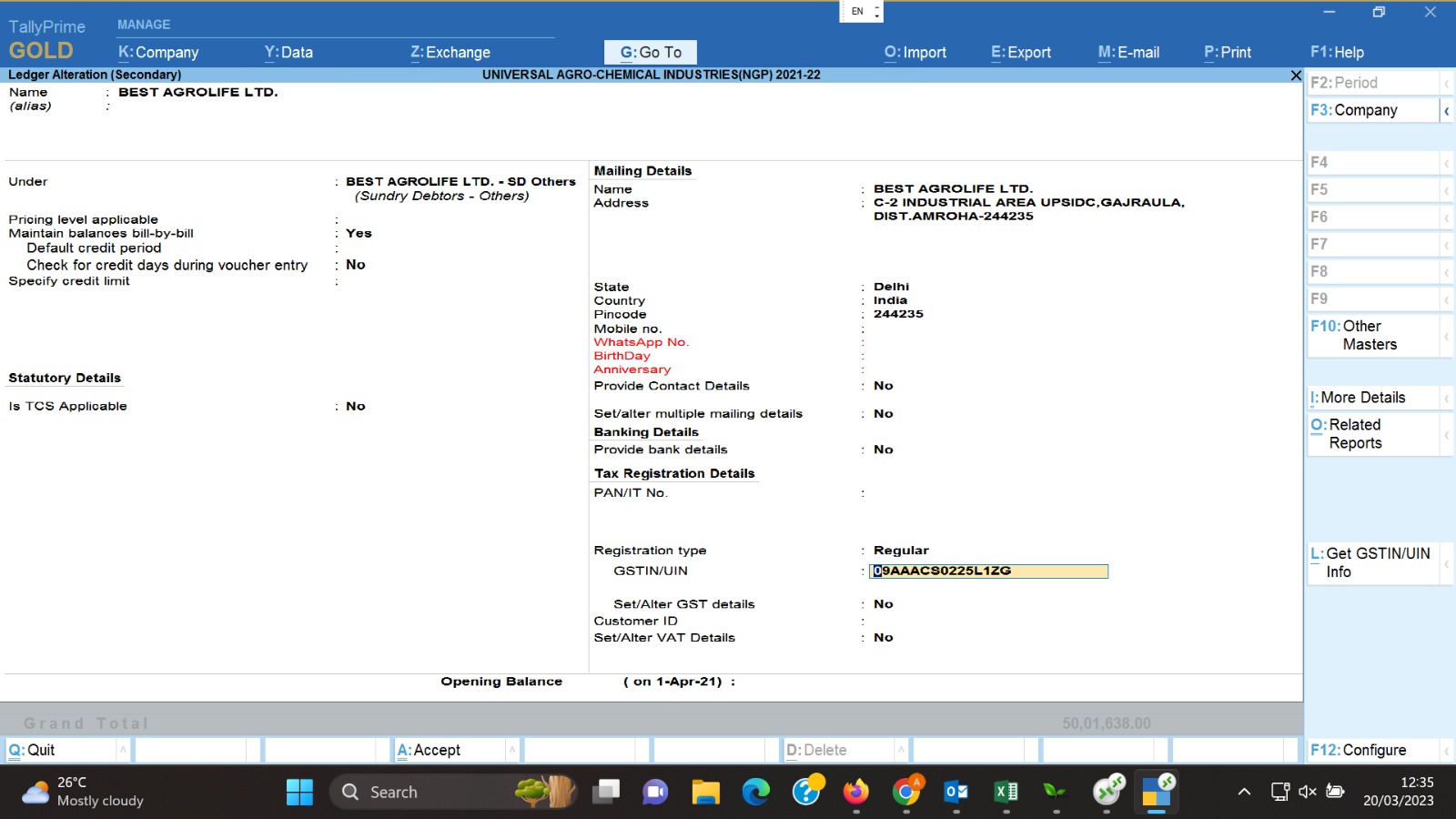Screen dimensions: 1456x819
Task: Open Microsoft Edge from the taskbar
Action: (x=755, y=792)
